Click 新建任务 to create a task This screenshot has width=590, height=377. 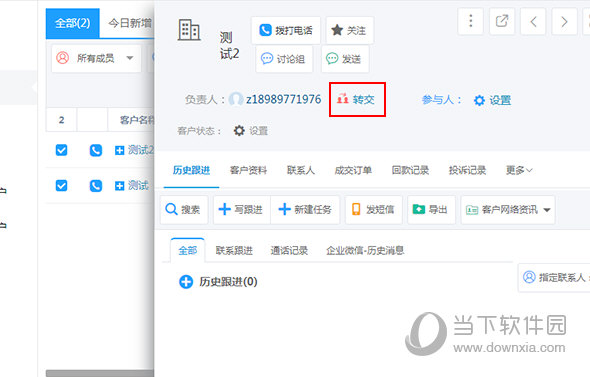coord(305,209)
